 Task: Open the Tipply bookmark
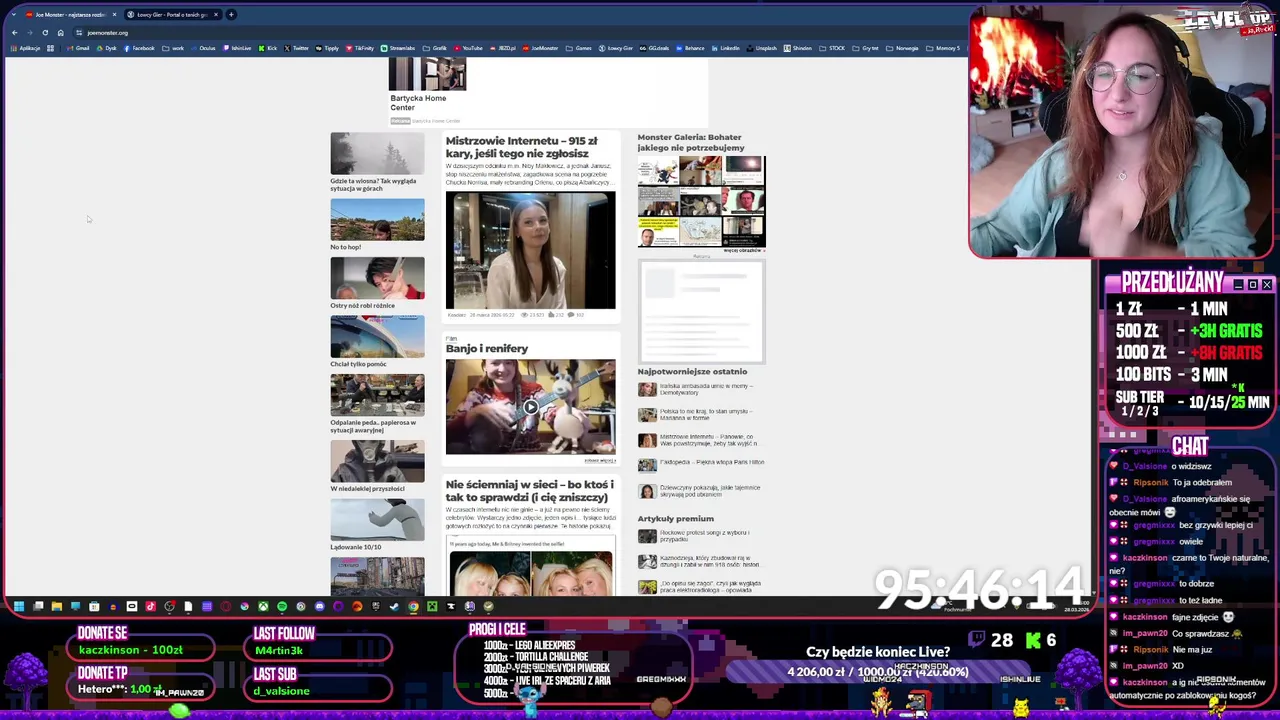pyautogui.click(x=327, y=48)
